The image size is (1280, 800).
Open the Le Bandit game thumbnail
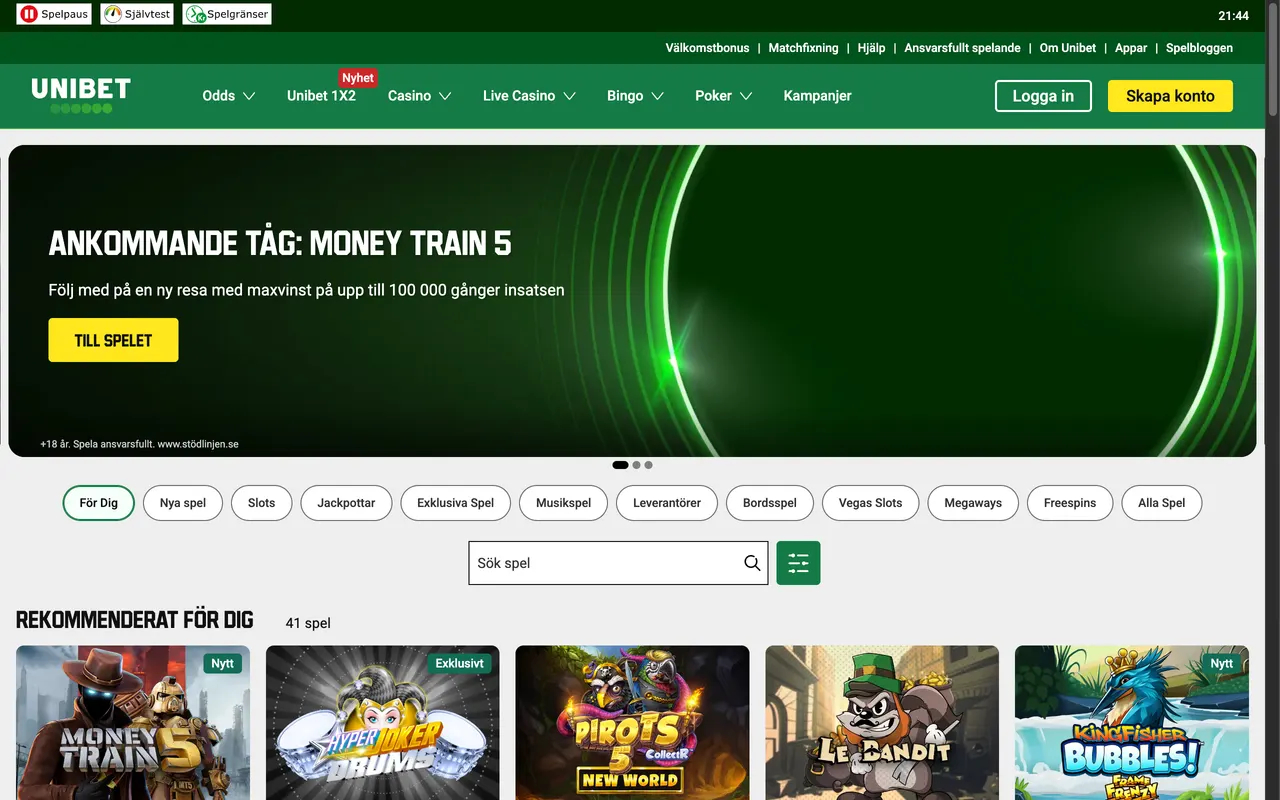(882, 722)
